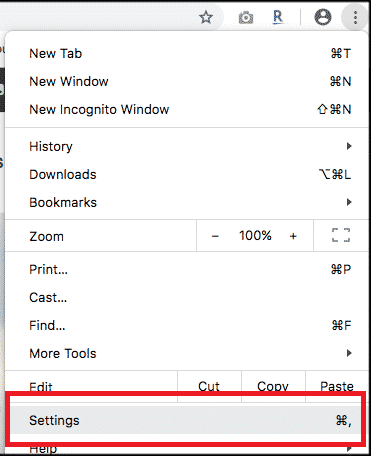371x456 pixels.
Task: Select Downloads menu entry
Action: tap(187, 174)
